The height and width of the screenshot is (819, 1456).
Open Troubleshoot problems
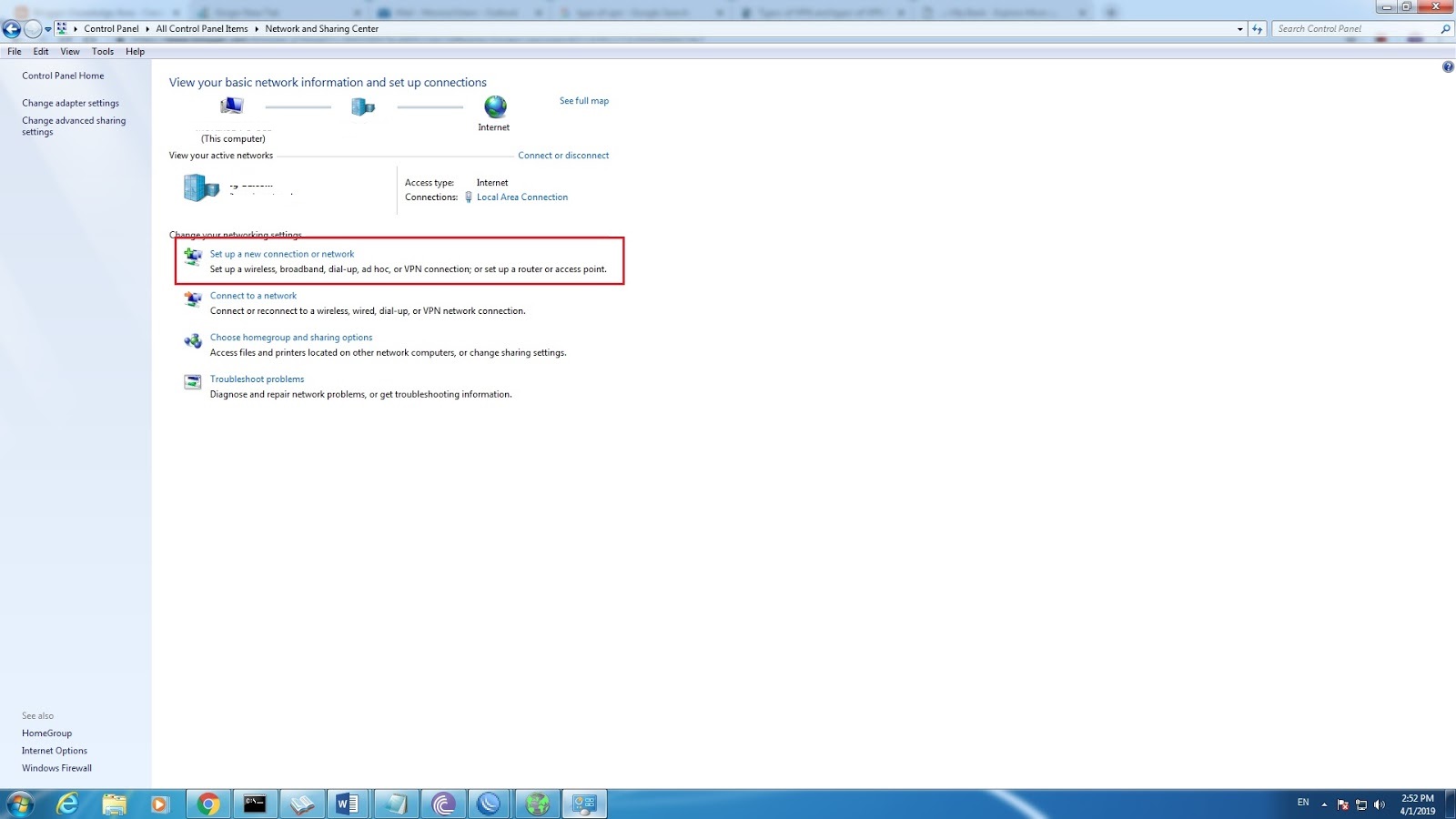point(257,379)
